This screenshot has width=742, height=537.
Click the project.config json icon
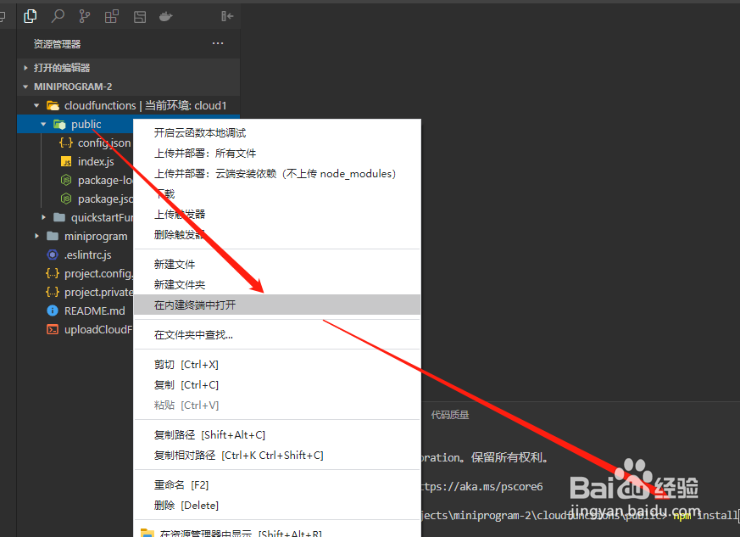tap(53, 273)
